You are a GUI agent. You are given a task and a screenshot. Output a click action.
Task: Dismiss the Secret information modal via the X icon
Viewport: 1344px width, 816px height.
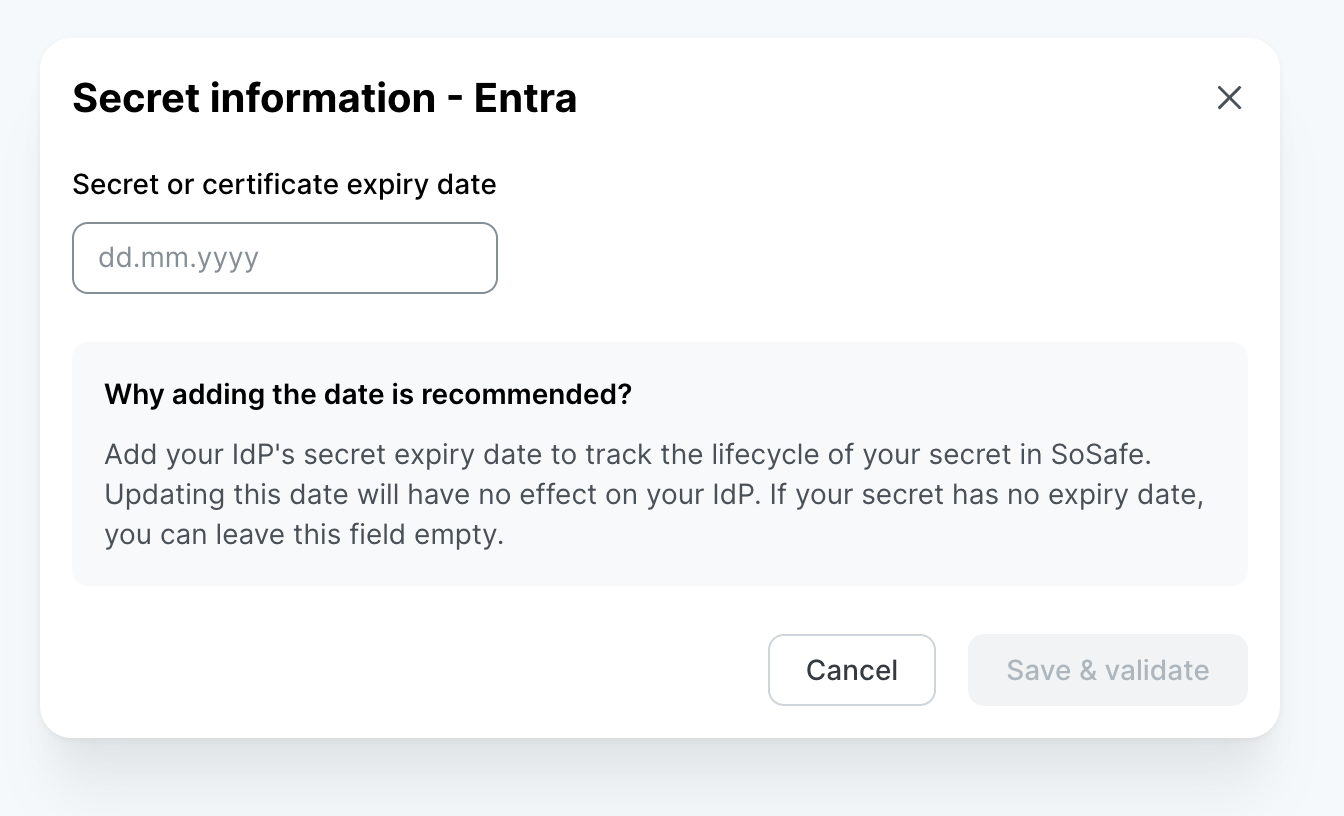1229,98
